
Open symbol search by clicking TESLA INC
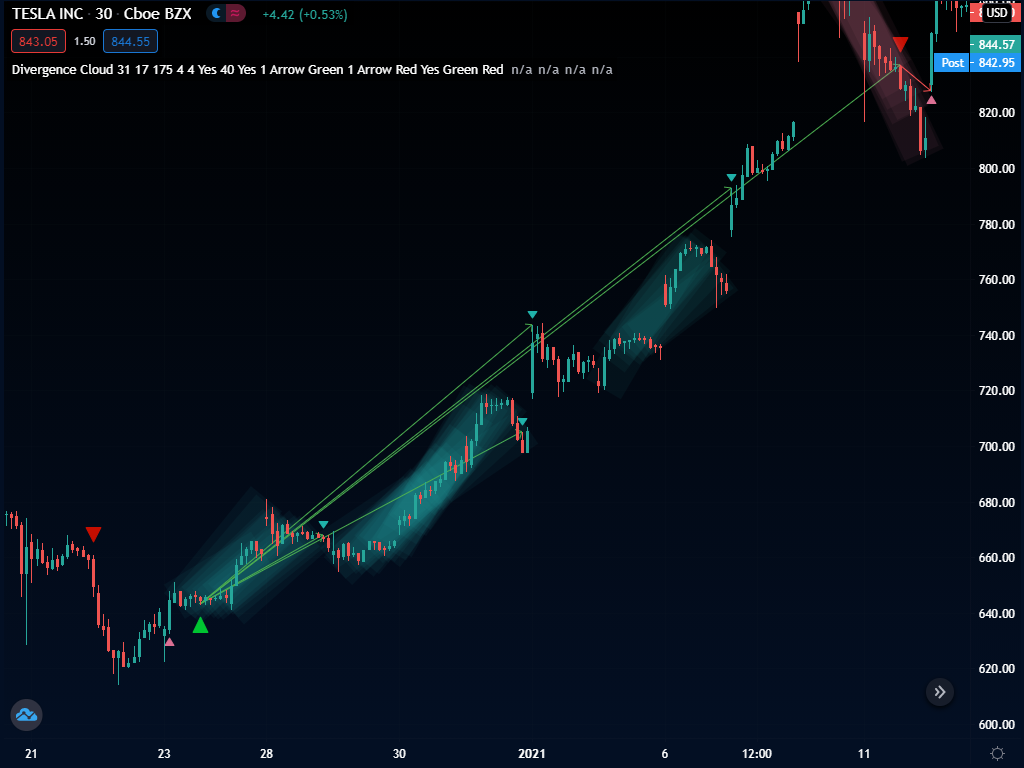click(46, 14)
